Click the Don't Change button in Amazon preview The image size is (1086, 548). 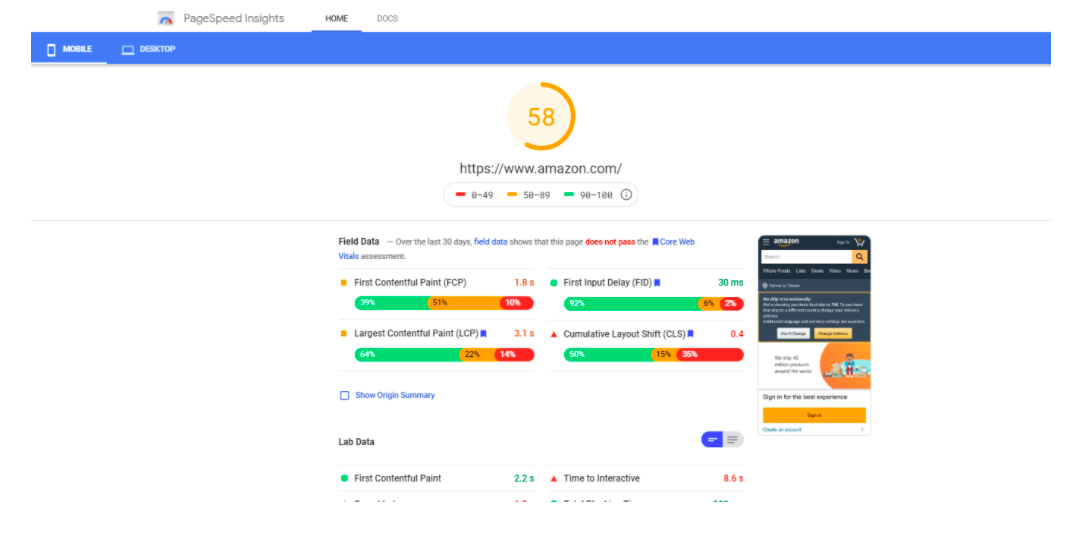(x=793, y=333)
